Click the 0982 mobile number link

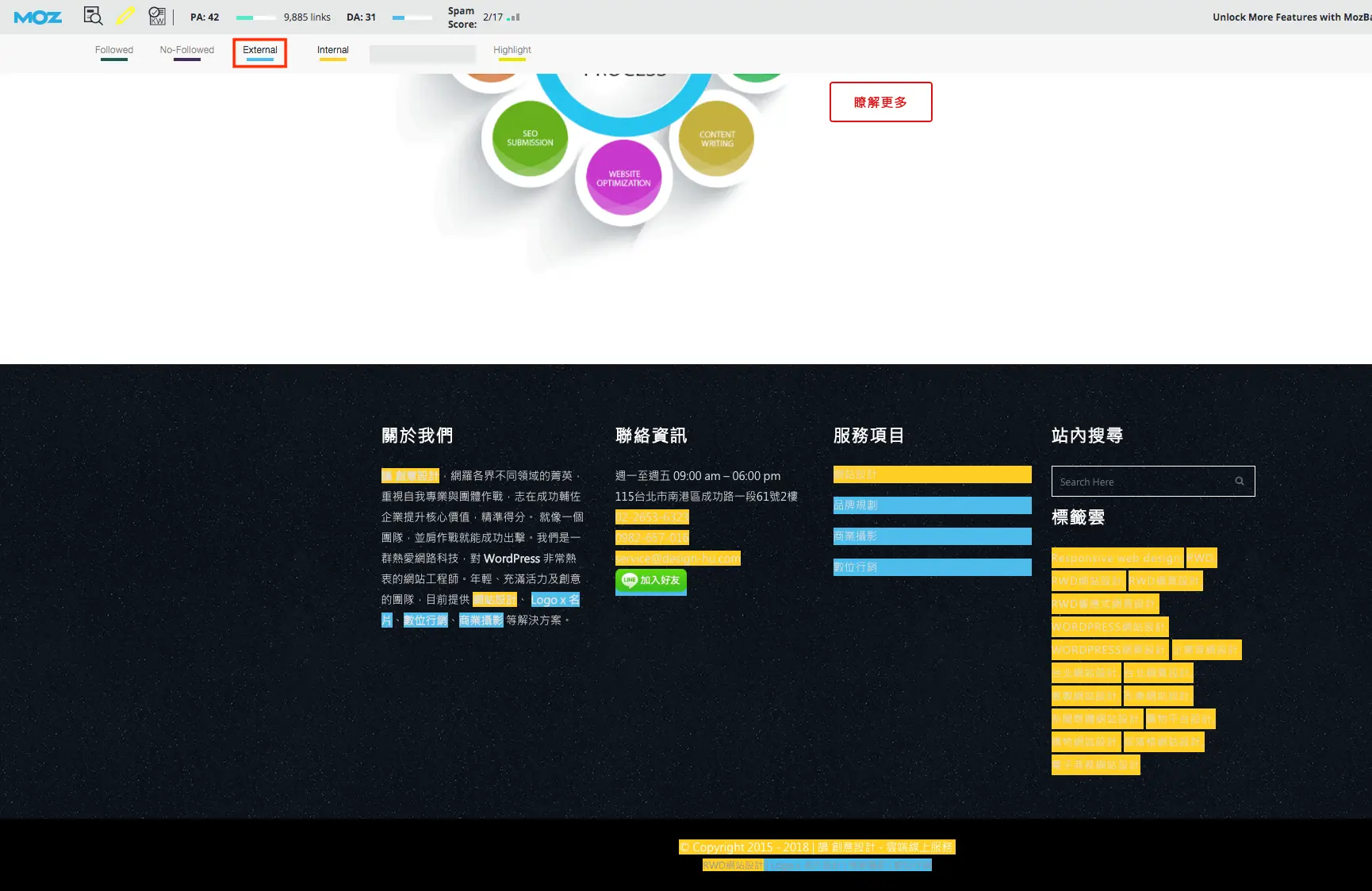tap(652, 538)
